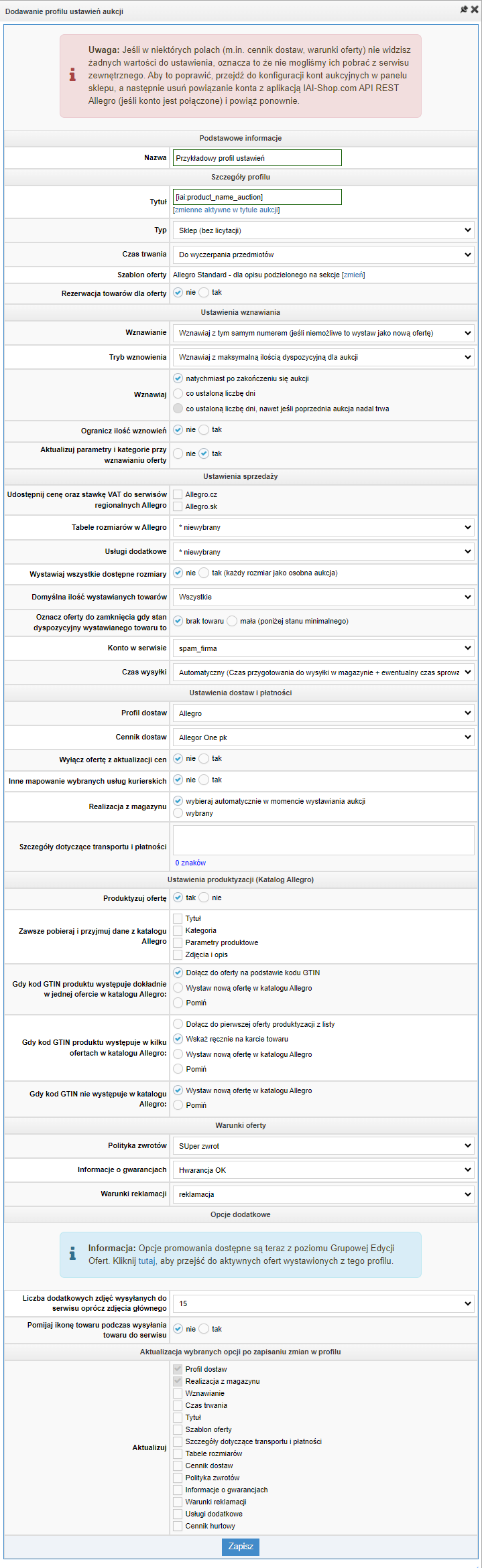This screenshot has width=482, height=1568.
Task: Open the Warunki reklamacji dropdown
Action: 324,1194
